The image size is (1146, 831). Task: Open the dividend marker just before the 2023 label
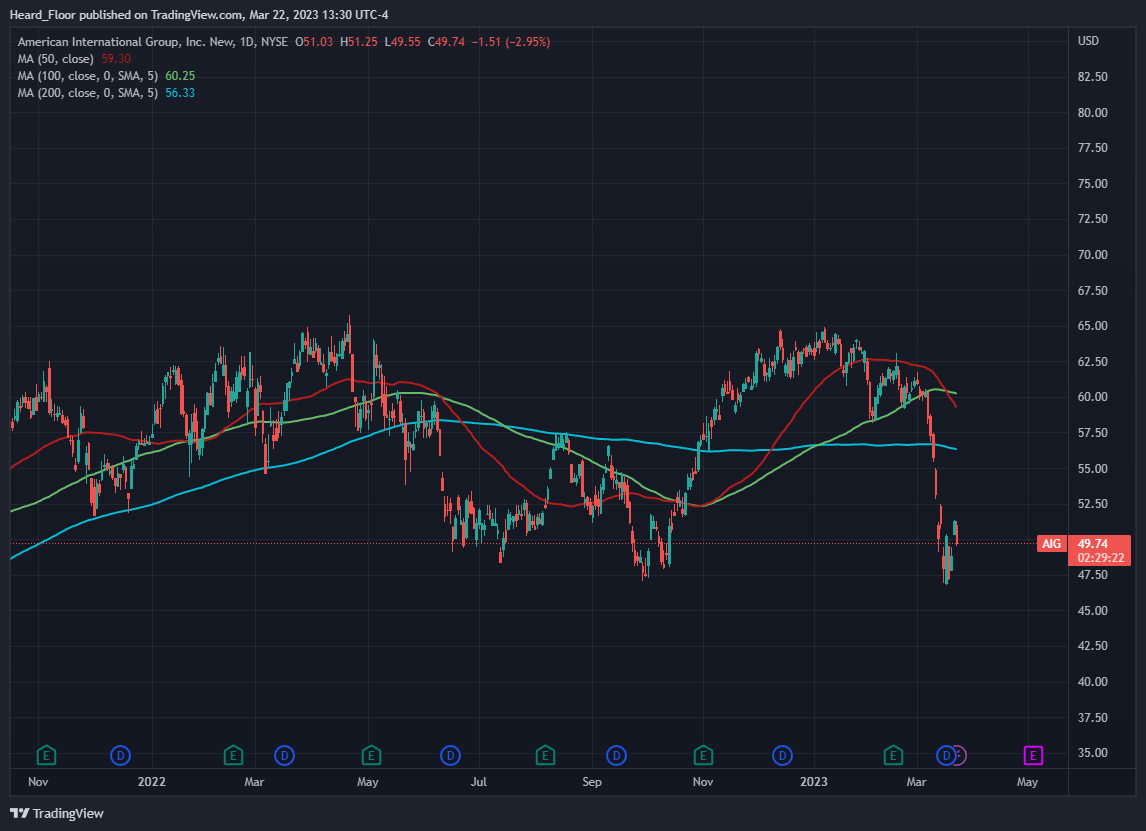click(782, 755)
